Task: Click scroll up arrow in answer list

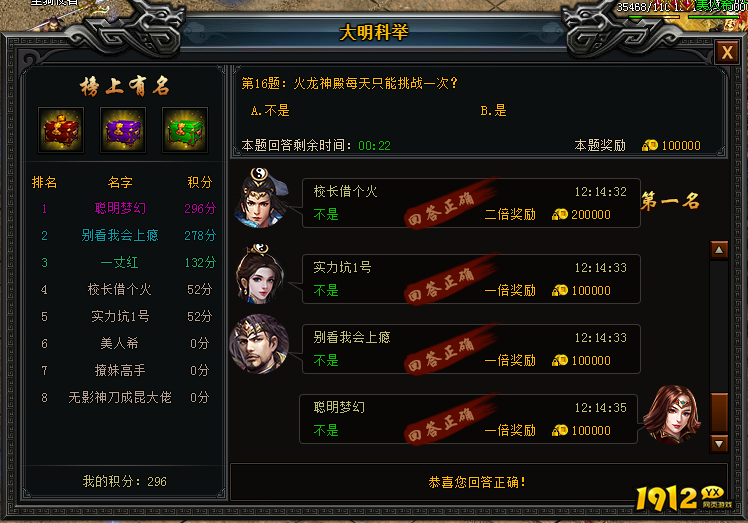Action: pos(719,250)
